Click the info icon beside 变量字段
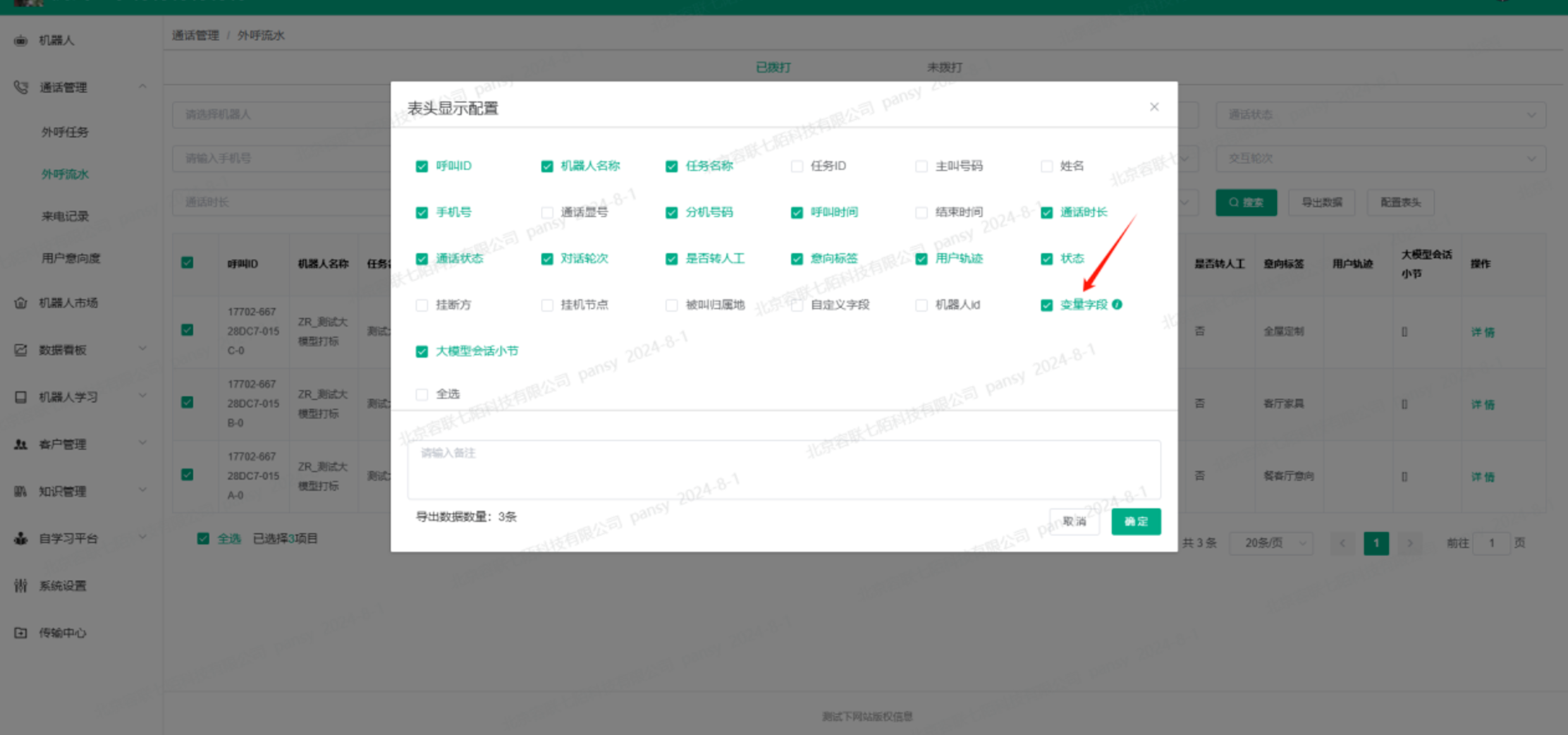This screenshot has height=735, width=1568. tap(1117, 305)
